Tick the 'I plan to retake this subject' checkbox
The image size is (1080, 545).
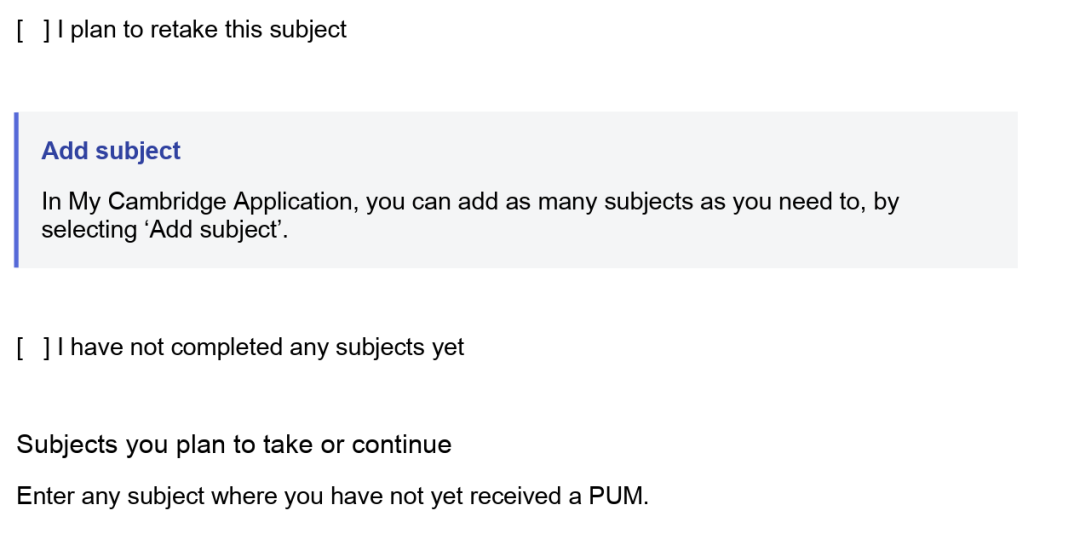[x=33, y=30]
